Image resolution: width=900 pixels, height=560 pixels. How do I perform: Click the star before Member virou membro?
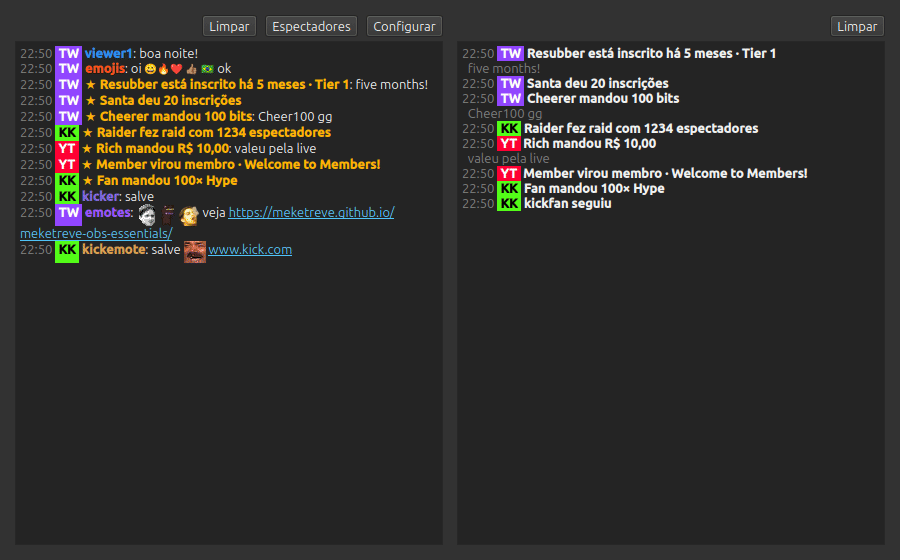point(87,165)
